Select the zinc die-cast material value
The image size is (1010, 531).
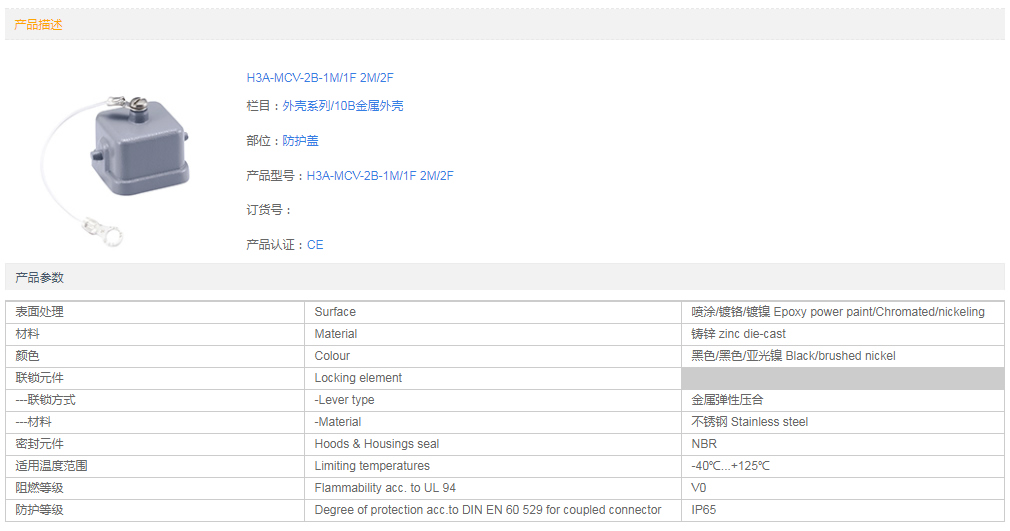point(738,334)
